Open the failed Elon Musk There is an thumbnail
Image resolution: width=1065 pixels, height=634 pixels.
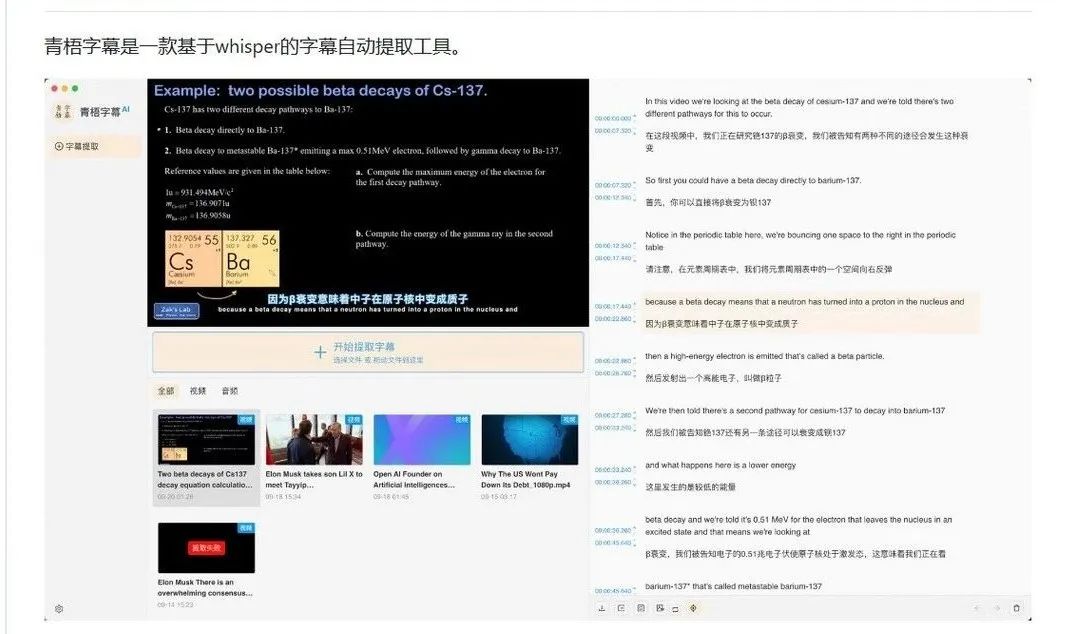point(206,548)
